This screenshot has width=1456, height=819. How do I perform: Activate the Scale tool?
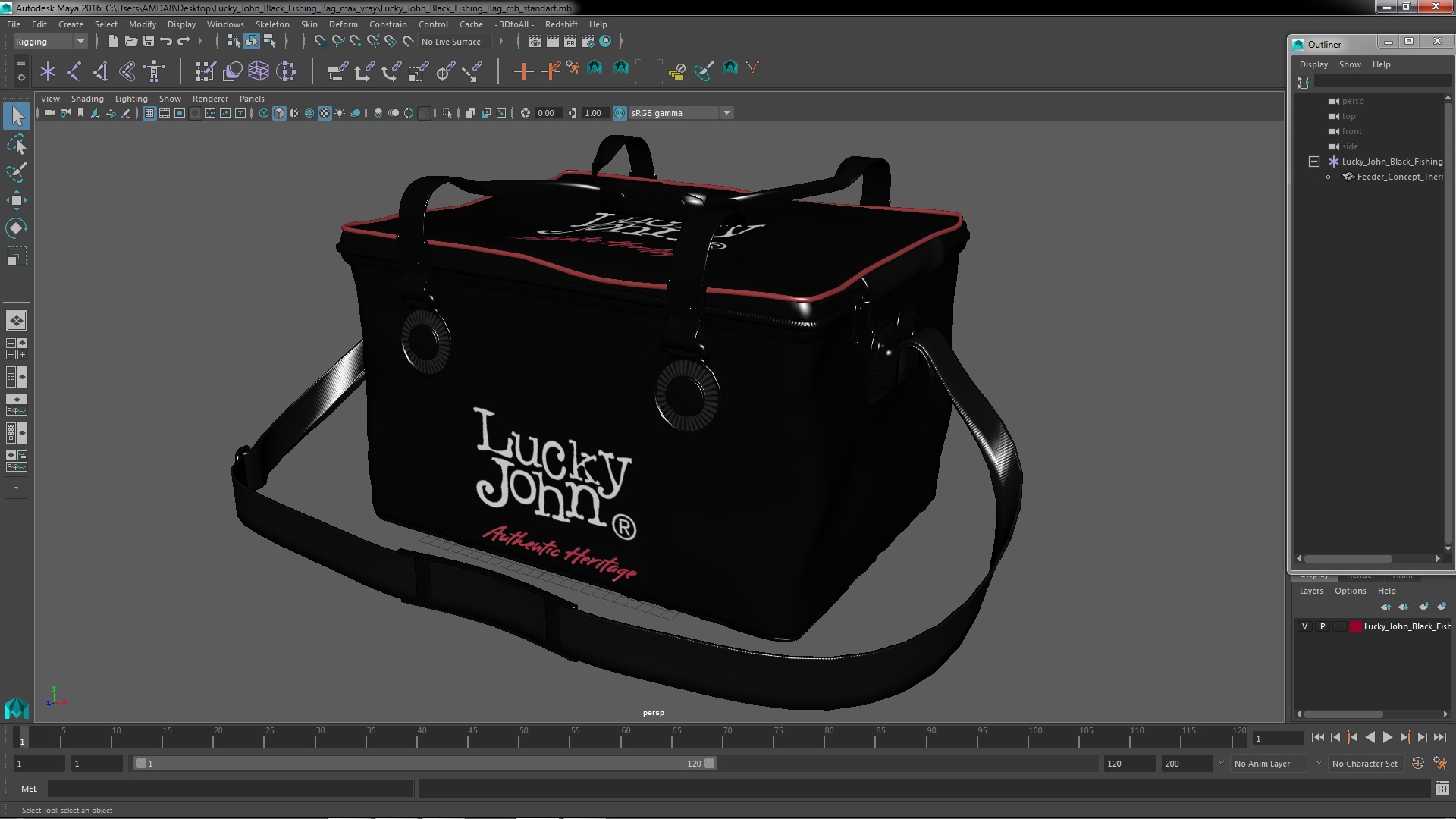click(x=17, y=256)
